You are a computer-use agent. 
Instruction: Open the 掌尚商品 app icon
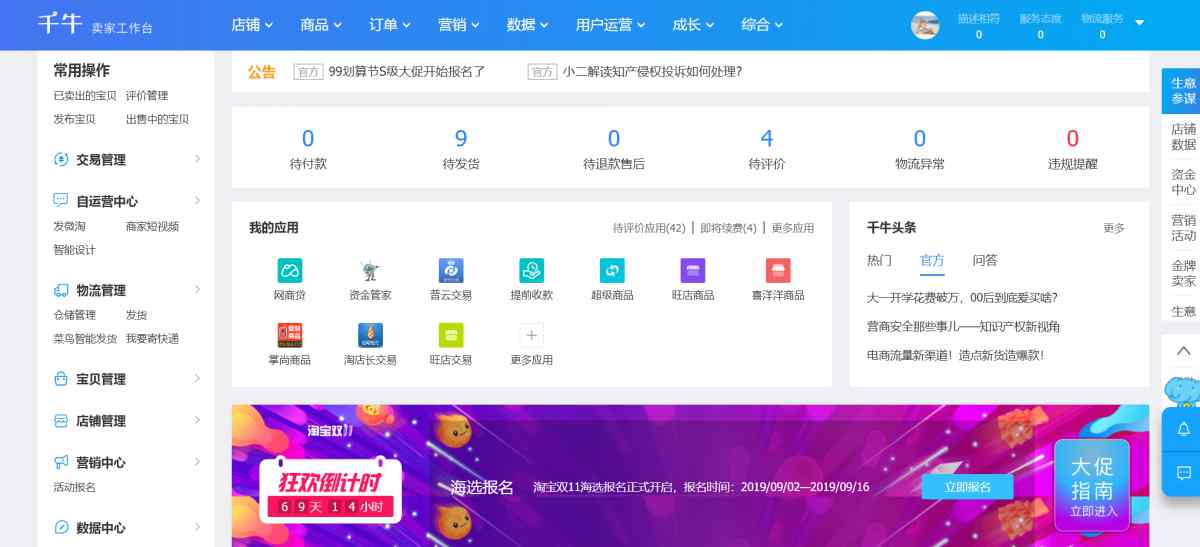(x=289, y=335)
